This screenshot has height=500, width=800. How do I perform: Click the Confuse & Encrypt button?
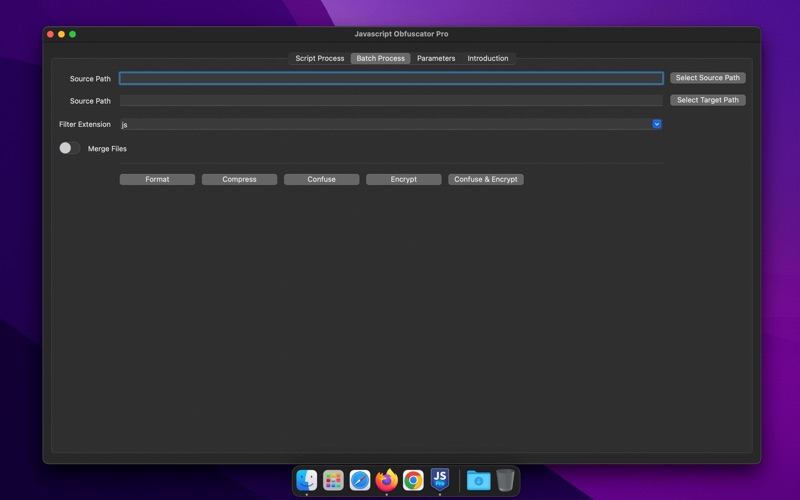coord(486,179)
